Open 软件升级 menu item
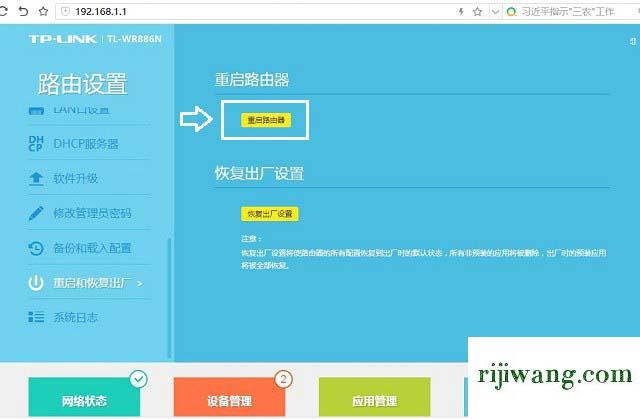640x419 pixels. (x=76, y=178)
